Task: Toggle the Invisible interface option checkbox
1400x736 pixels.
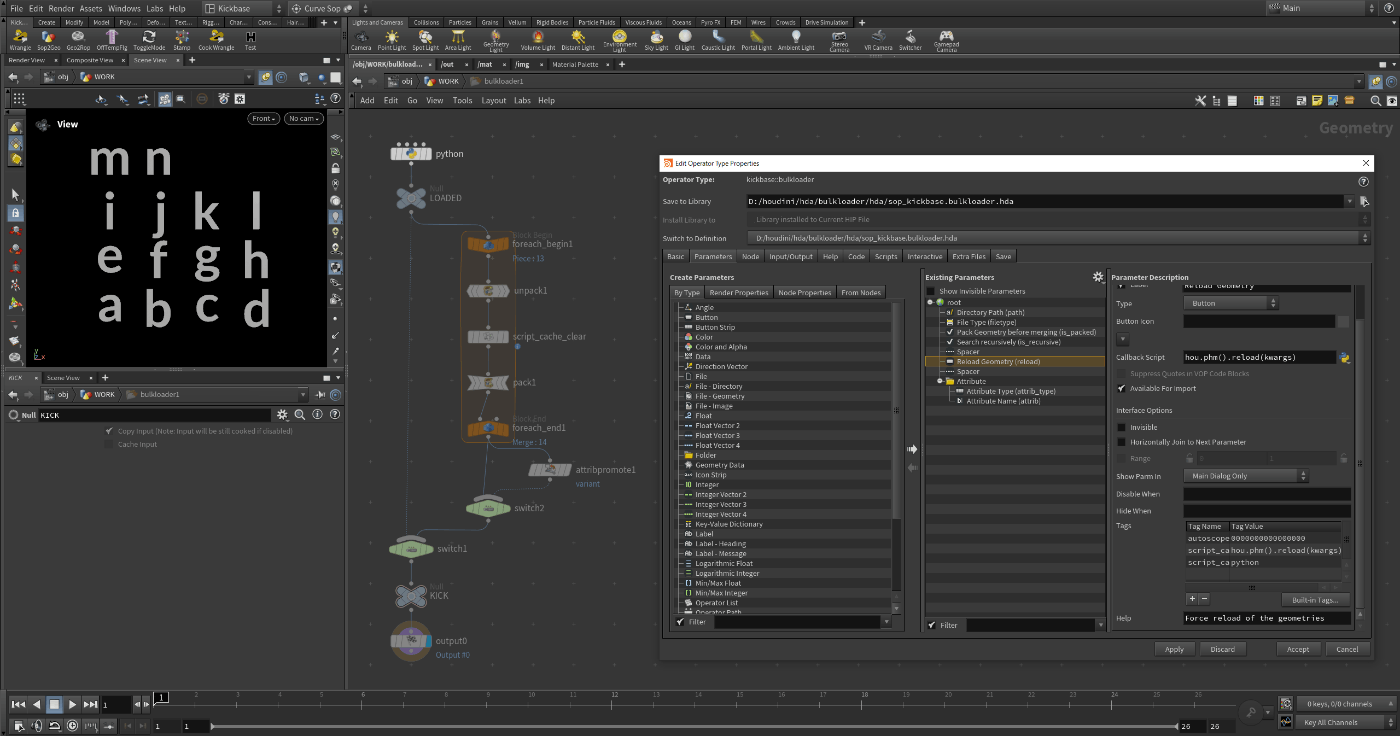Action: (x=1121, y=427)
